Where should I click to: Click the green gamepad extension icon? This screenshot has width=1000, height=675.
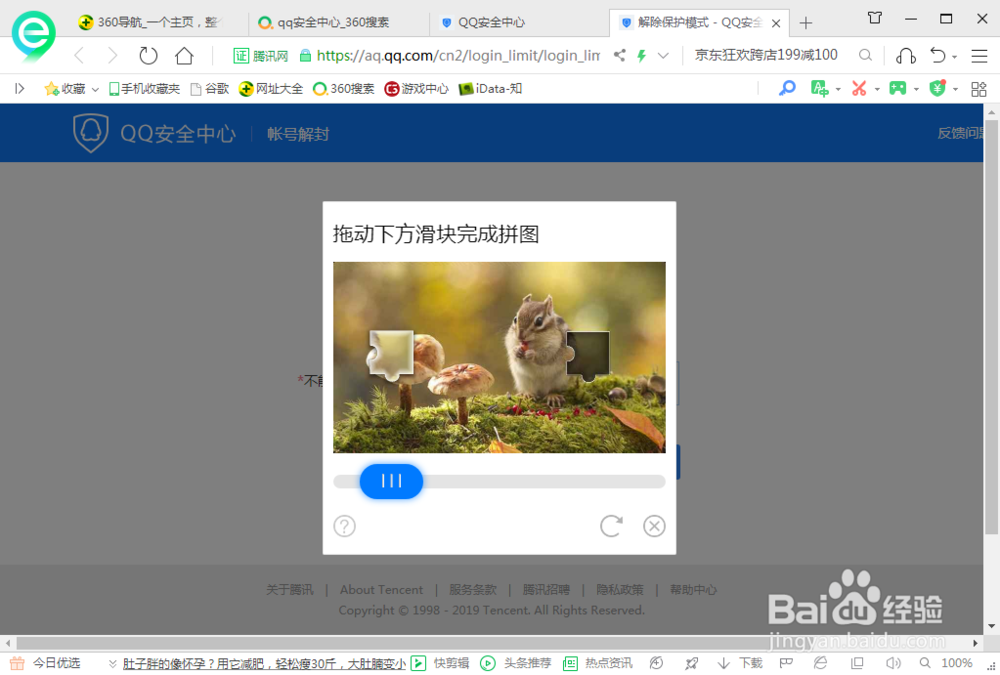[898, 88]
